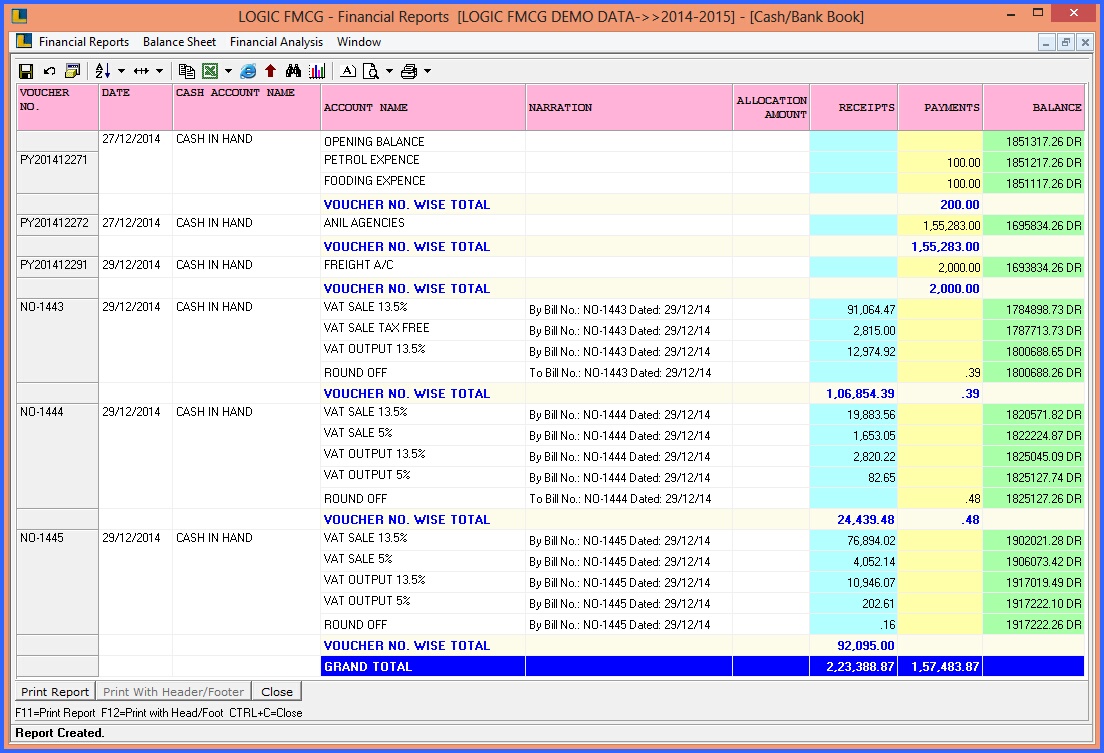
Task: Click the sort A-Z toolbar icon
Action: point(102,71)
